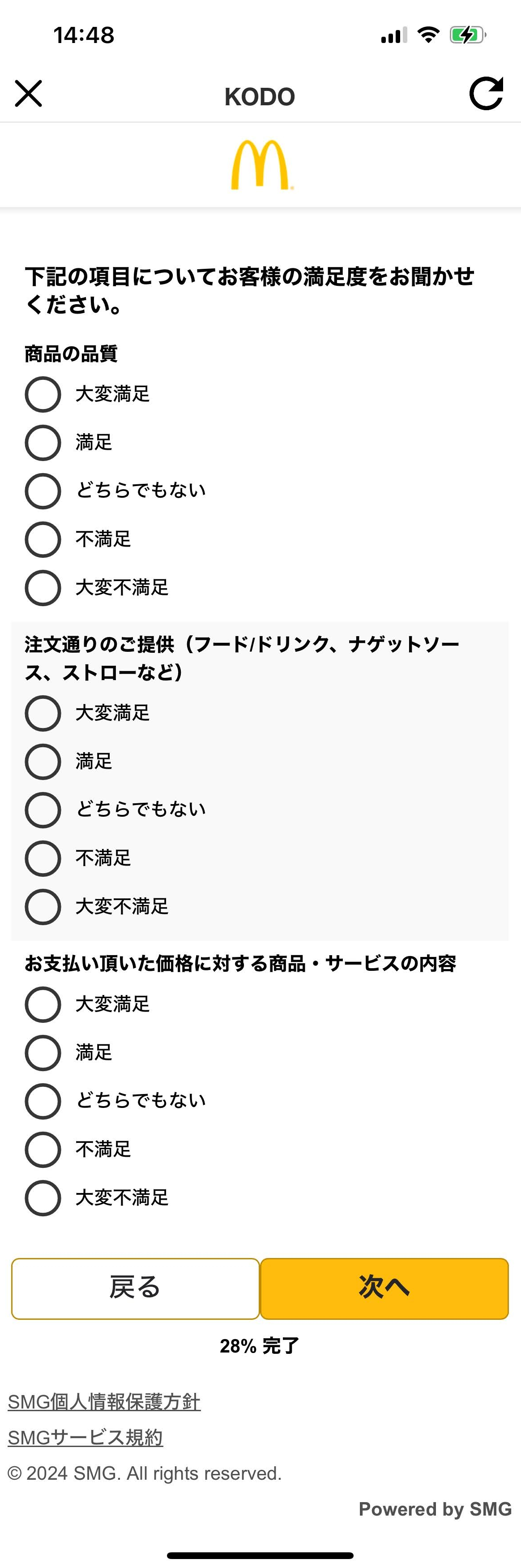The height and width of the screenshot is (1568, 521).
Task: Tap the reload icon in header
Action: (487, 94)
